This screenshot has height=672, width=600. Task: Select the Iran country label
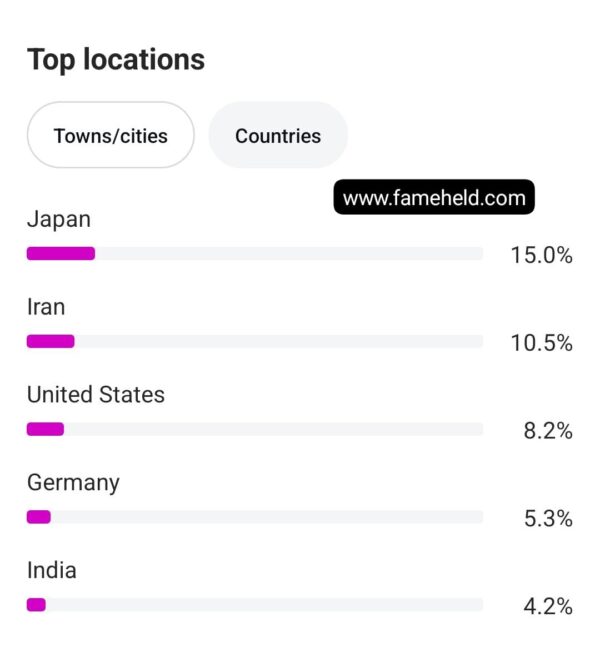coord(46,307)
